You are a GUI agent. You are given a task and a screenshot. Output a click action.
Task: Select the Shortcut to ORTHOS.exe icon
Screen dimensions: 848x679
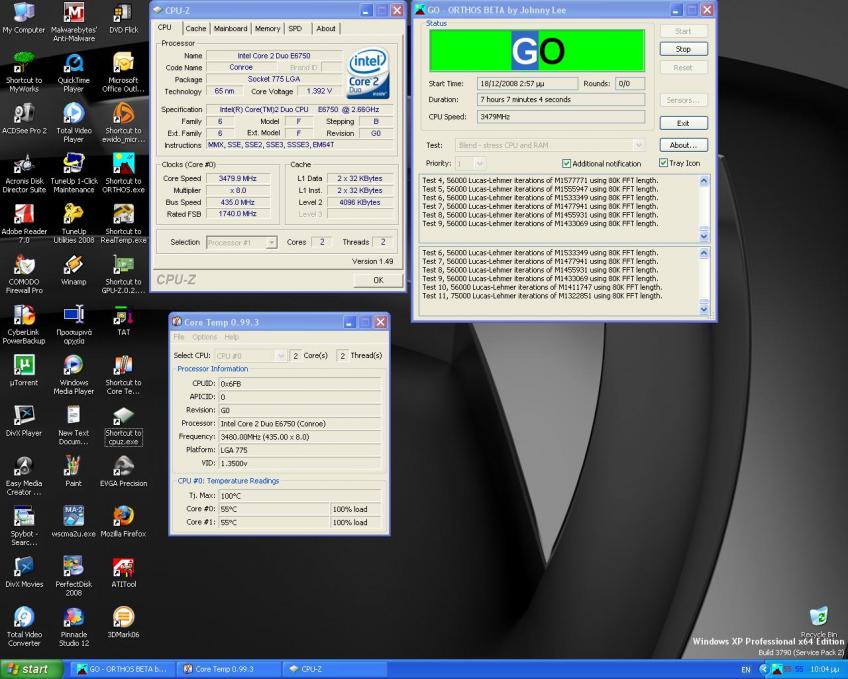click(123, 174)
